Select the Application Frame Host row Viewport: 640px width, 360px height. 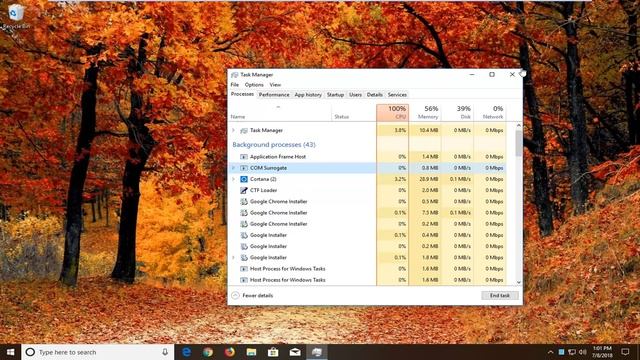(x=367, y=157)
